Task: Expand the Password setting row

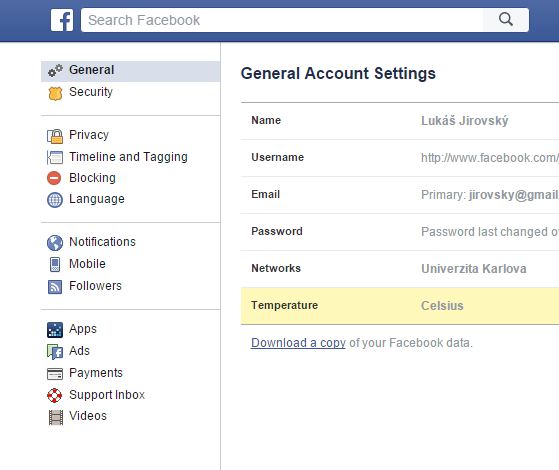Action: (400, 232)
